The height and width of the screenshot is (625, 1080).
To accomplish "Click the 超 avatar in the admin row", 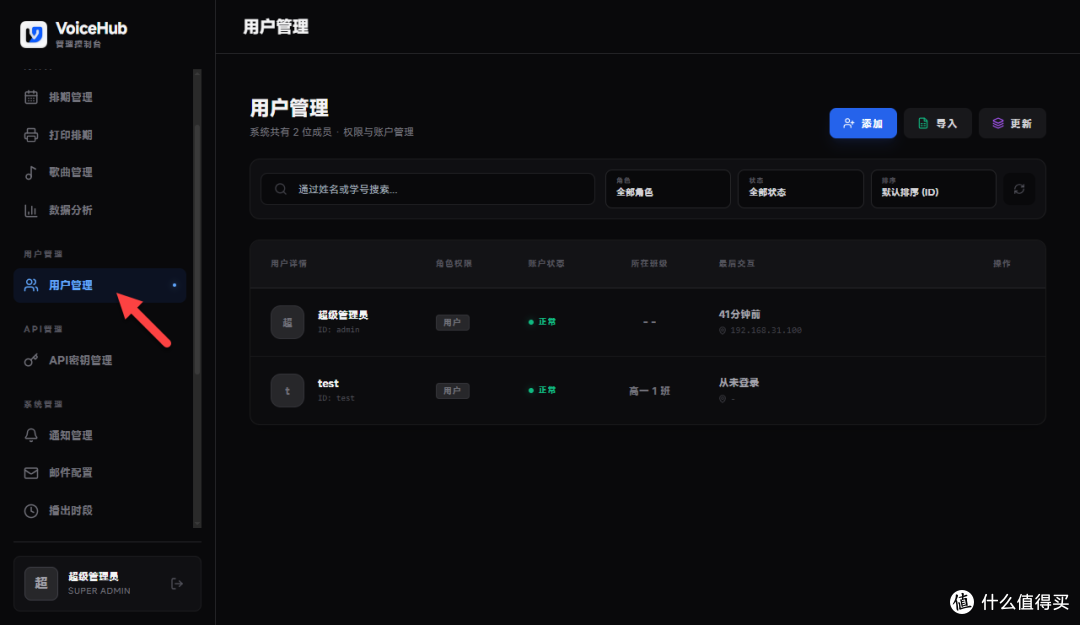I will pyautogui.click(x=287, y=322).
